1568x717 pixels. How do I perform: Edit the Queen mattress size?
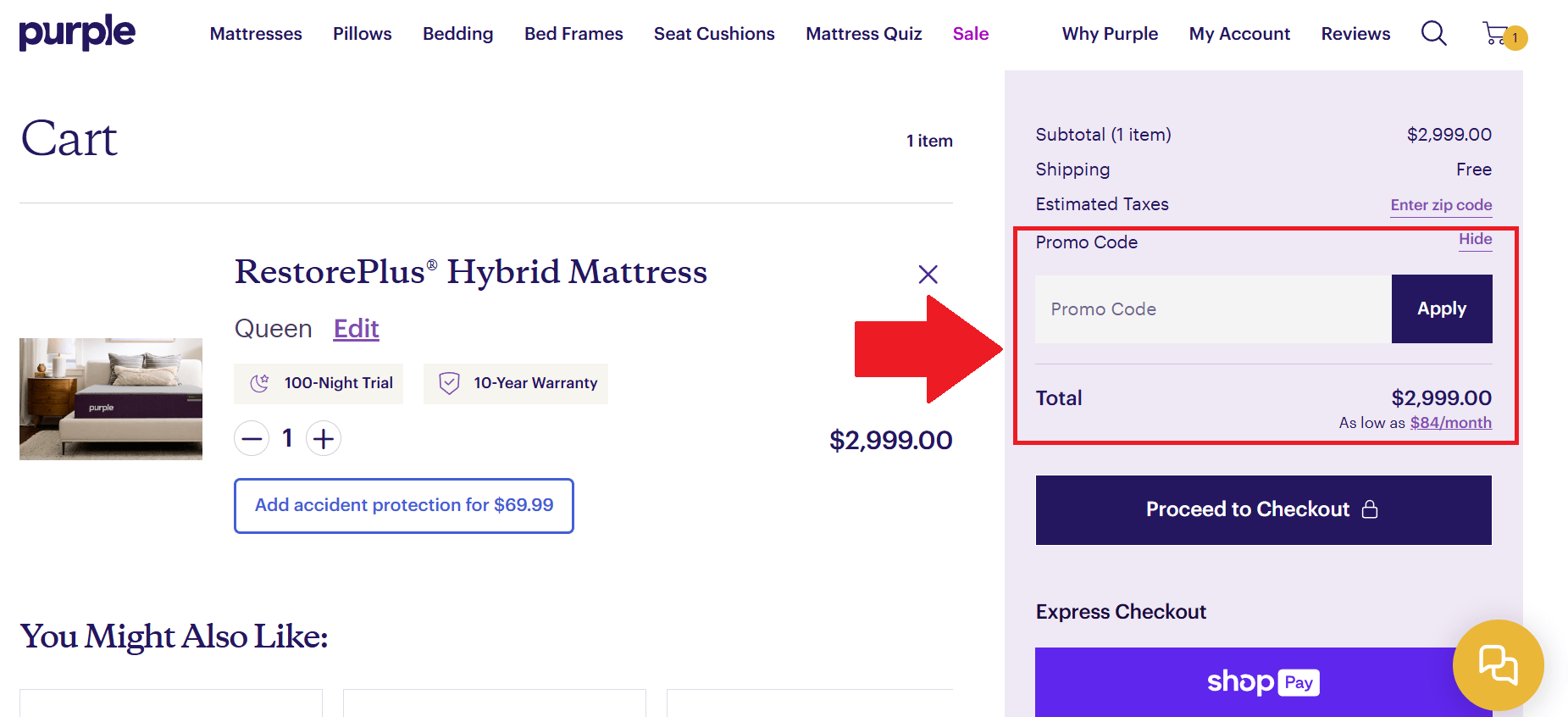356,329
